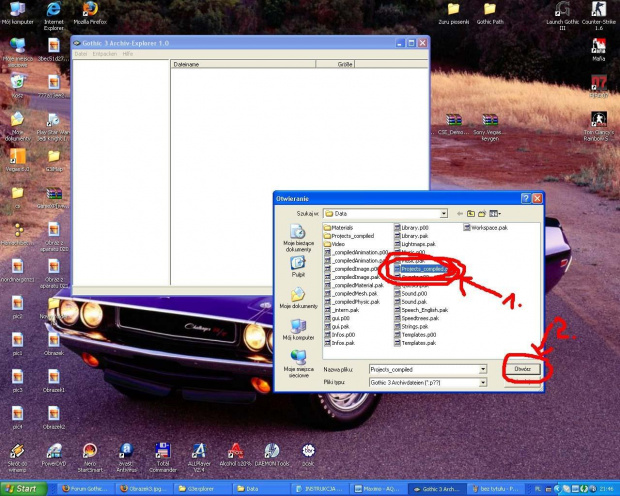Viewport: 620px width, 496px height.
Task: Go to Mój komputer in places bar
Action: pyautogui.click(x=299, y=329)
